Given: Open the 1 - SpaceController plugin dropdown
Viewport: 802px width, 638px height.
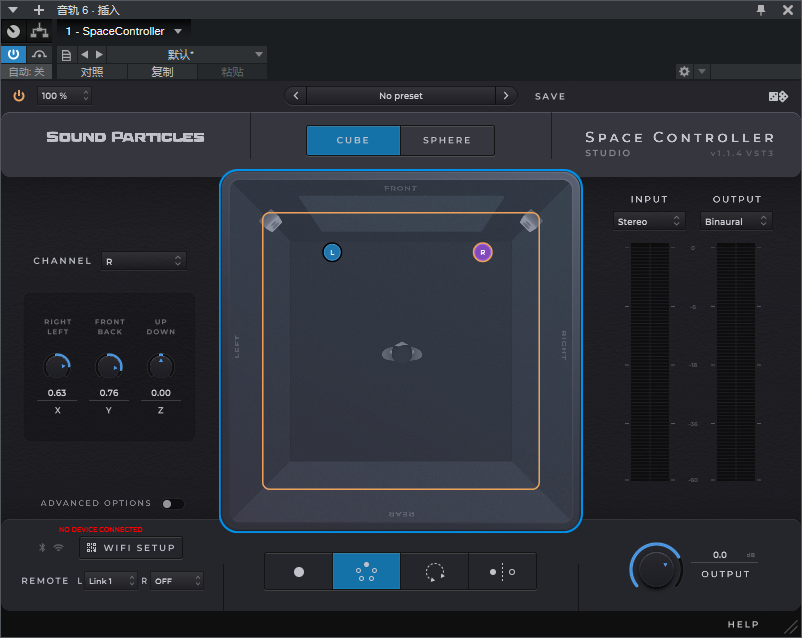Looking at the screenshot, I should pyautogui.click(x=123, y=31).
